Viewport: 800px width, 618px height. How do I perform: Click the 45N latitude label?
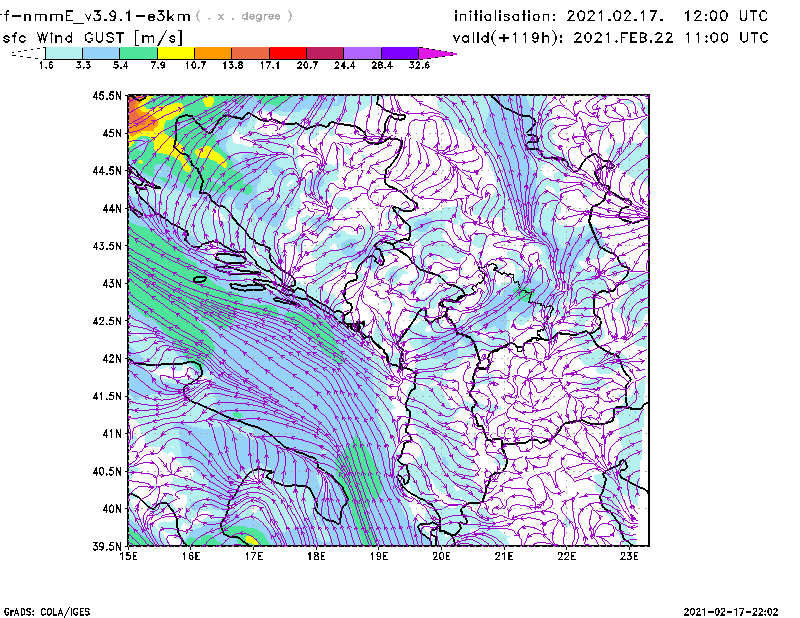[112, 133]
